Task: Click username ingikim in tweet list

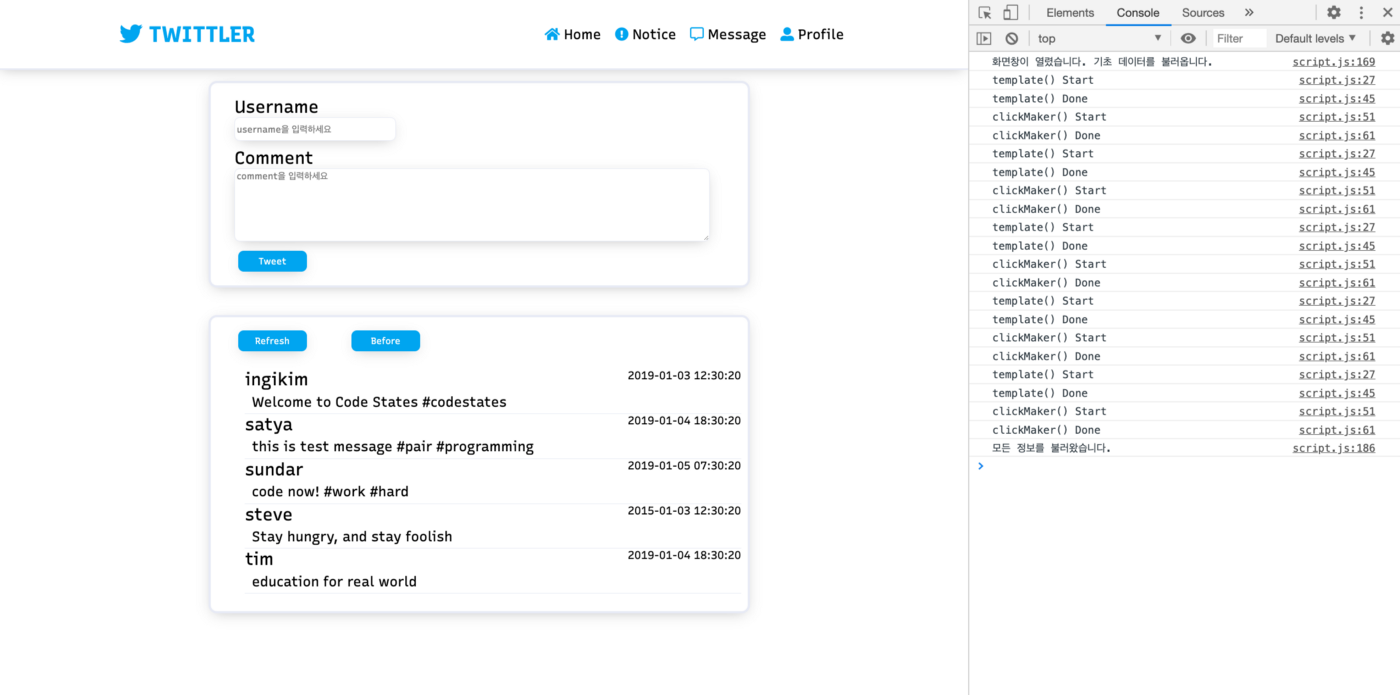Action: coord(276,380)
